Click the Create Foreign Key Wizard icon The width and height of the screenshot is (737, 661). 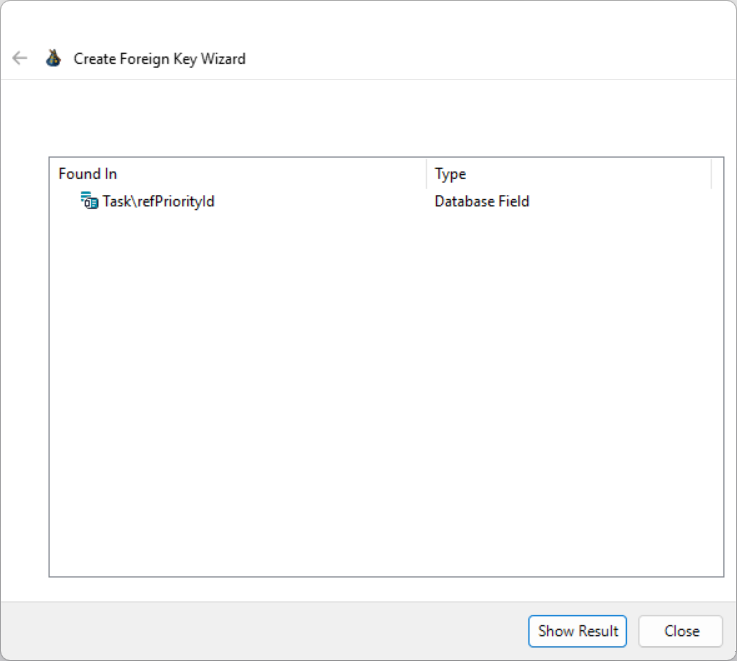pyautogui.click(x=53, y=58)
